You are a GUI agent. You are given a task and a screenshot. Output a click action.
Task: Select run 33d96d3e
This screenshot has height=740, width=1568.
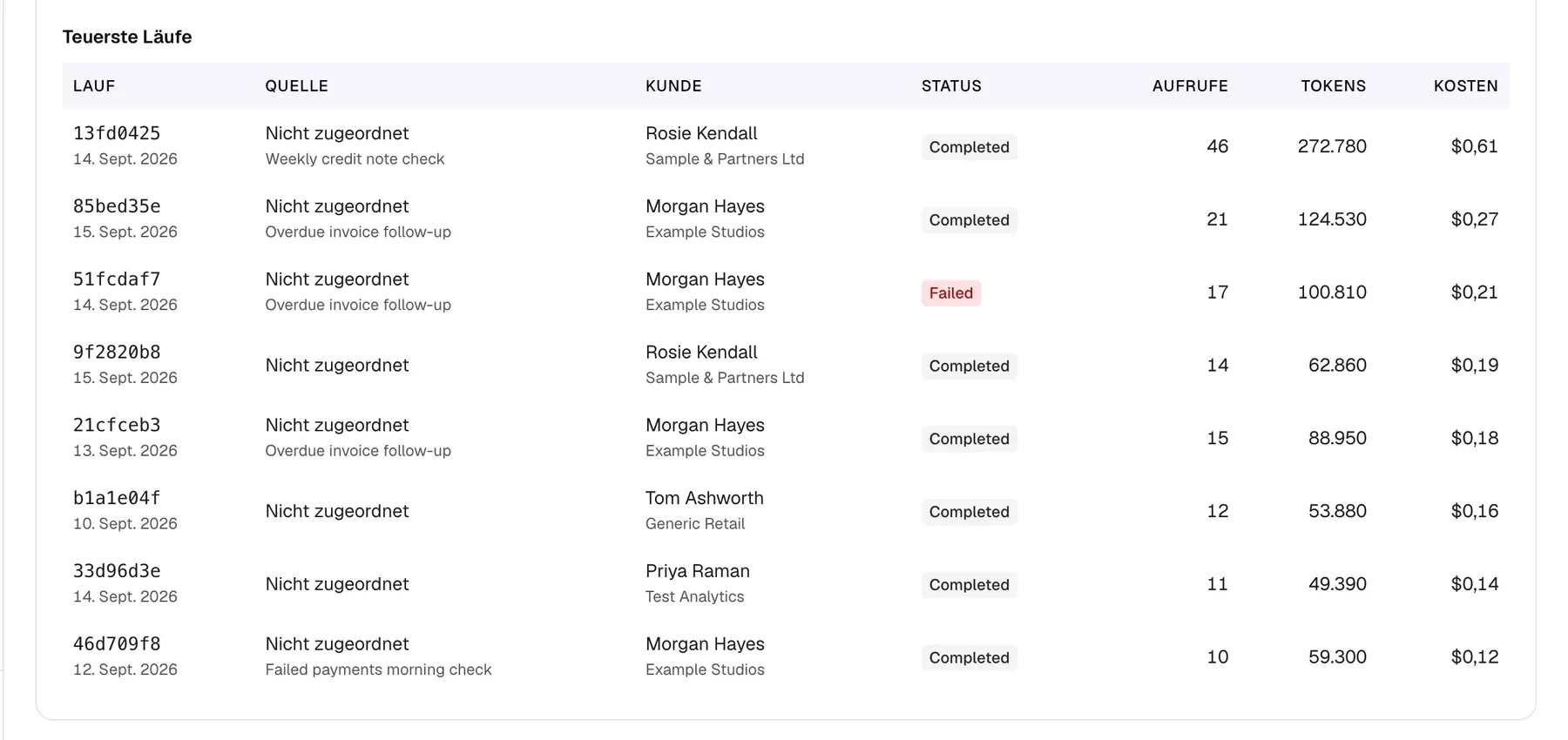click(x=117, y=571)
